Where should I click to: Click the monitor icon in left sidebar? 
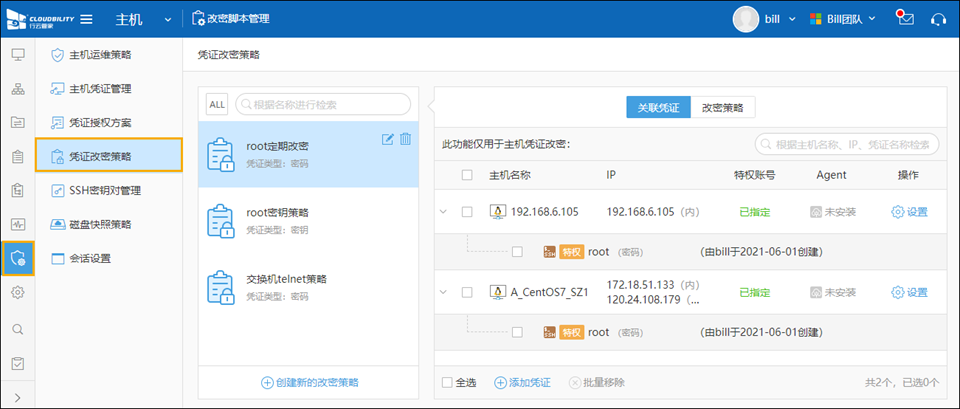(x=17, y=54)
